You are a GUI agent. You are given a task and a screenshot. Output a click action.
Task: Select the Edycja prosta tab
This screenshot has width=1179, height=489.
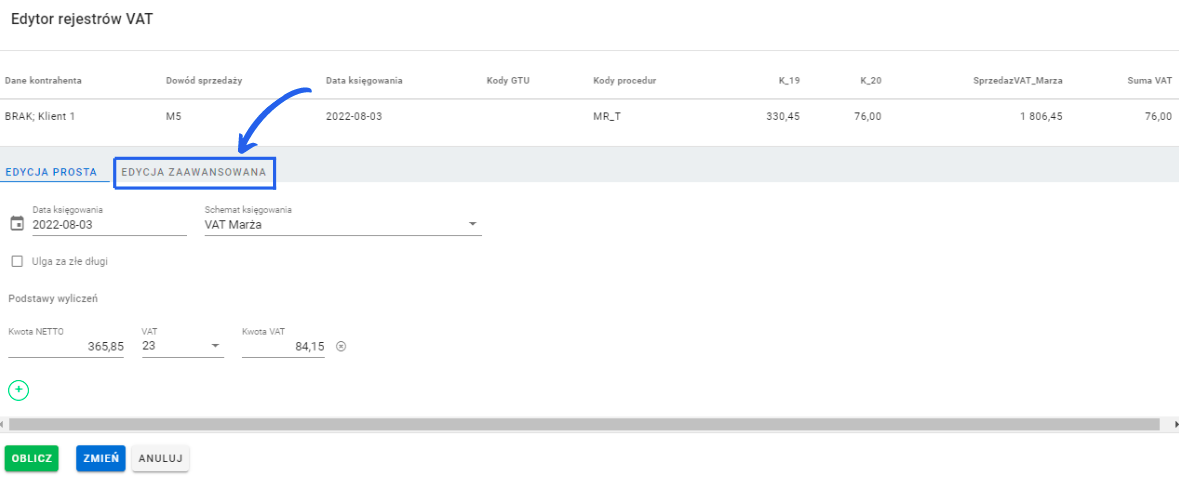point(55,172)
